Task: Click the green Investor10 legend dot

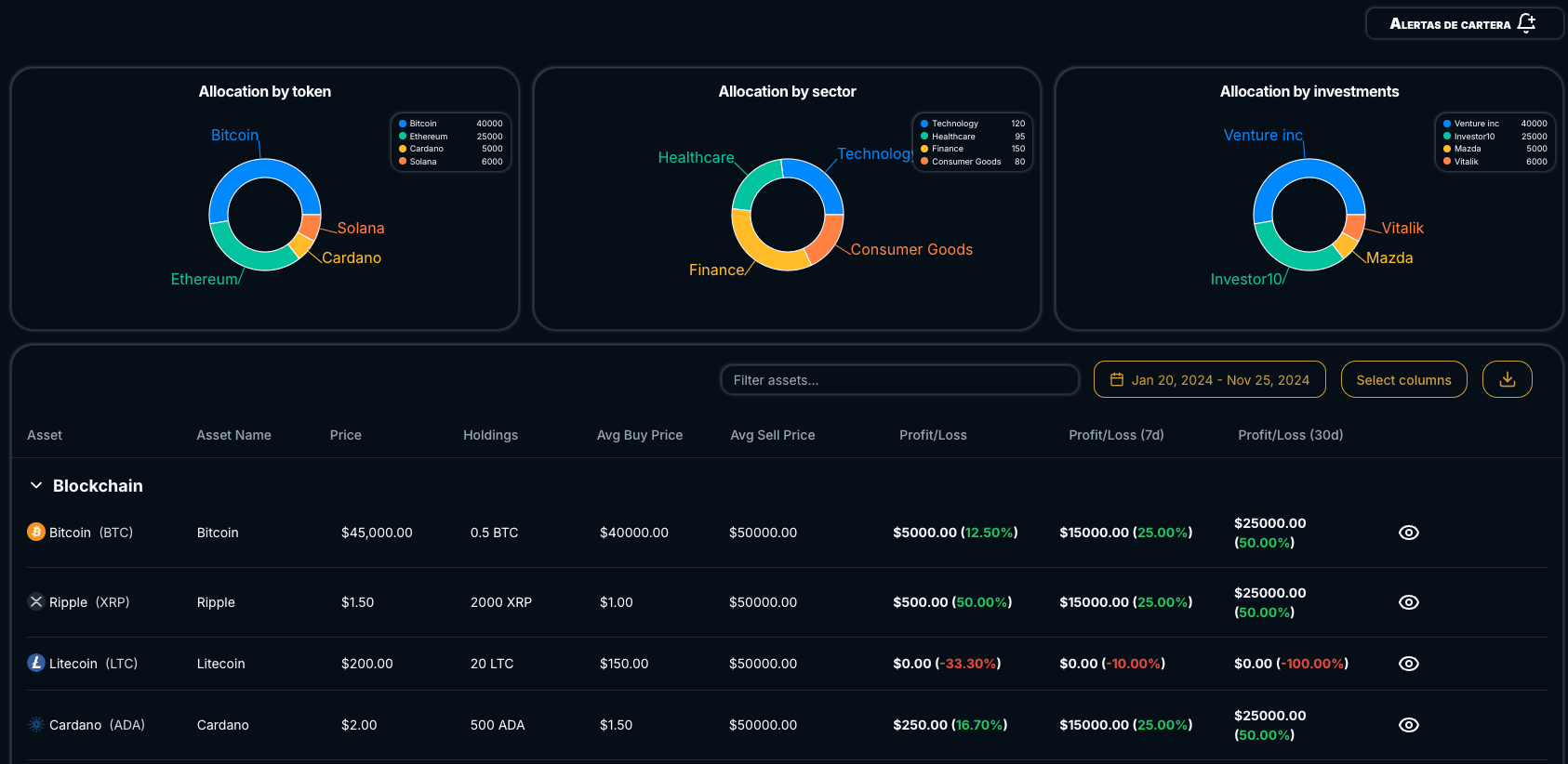Action: pyautogui.click(x=1447, y=137)
